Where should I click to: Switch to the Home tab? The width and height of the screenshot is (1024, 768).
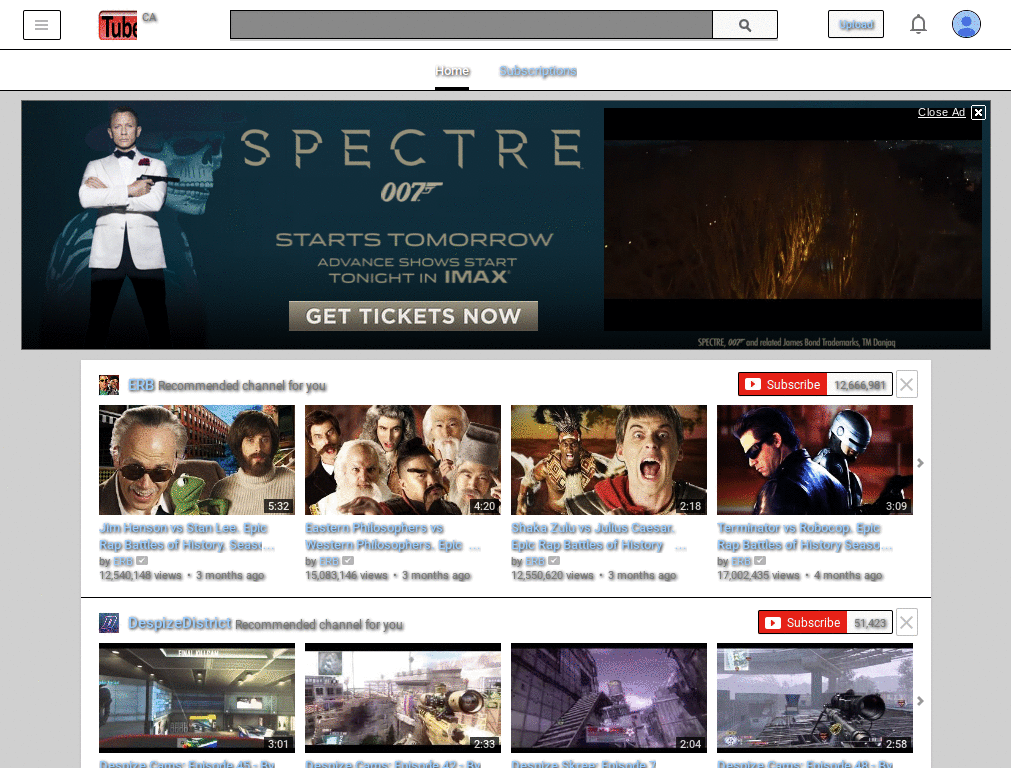tap(452, 71)
